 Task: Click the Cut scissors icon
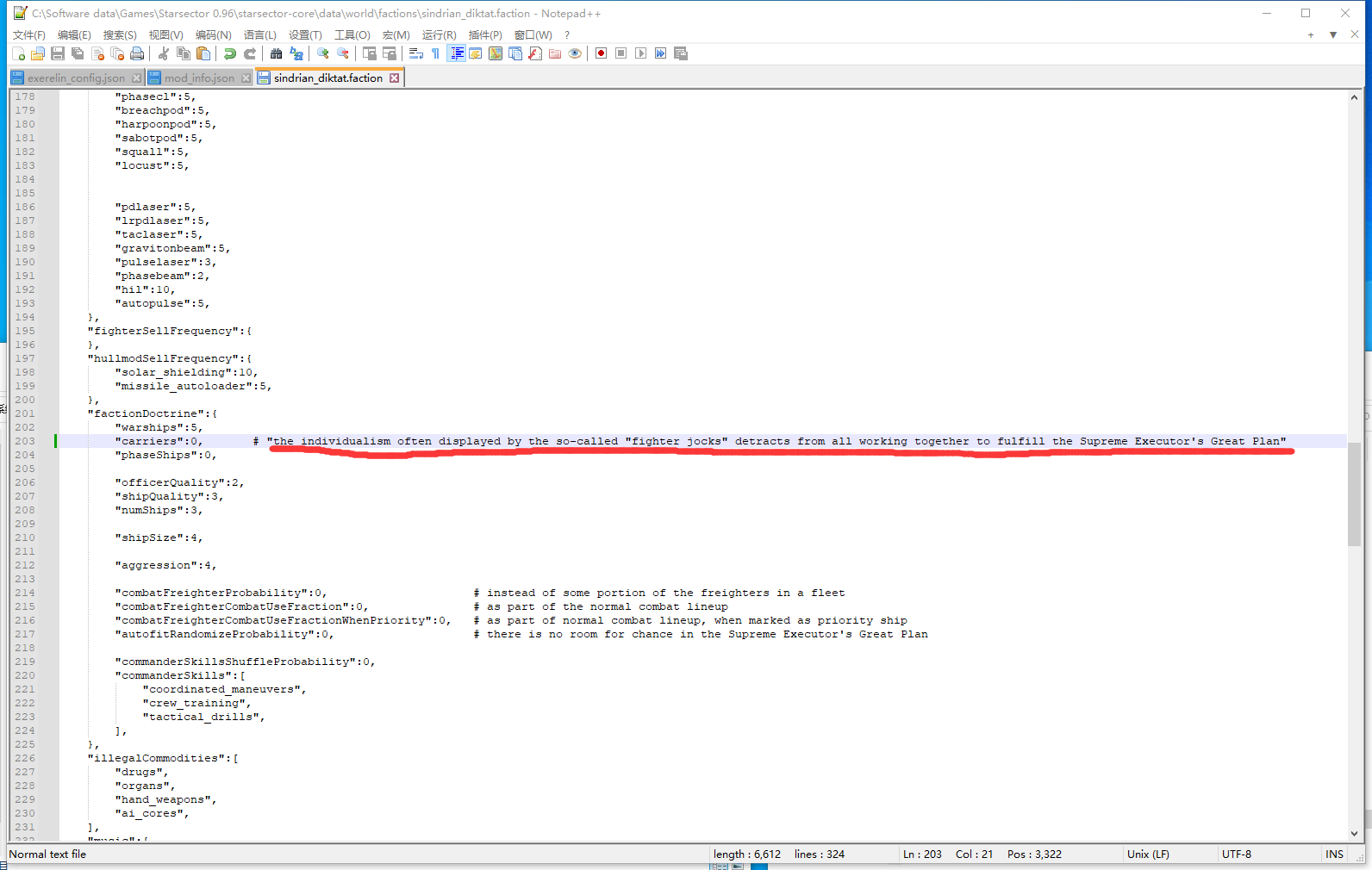(164, 53)
